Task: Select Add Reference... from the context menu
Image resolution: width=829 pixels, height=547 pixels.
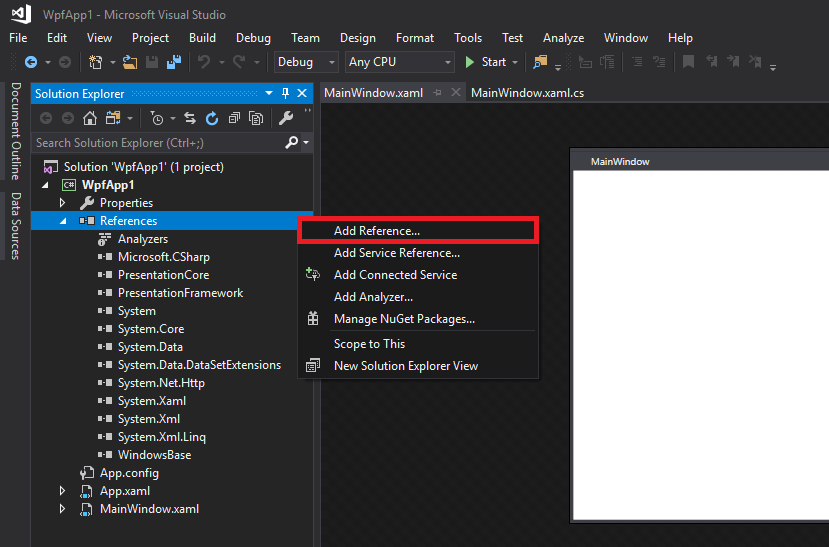Action: pyautogui.click(x=377, y=231)
